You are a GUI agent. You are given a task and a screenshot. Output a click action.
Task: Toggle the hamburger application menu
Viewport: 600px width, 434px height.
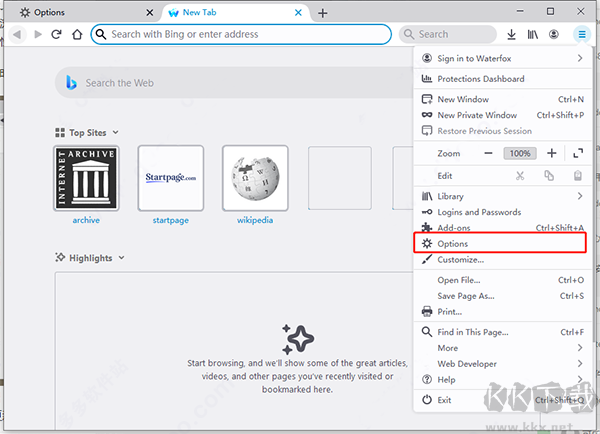pos(582,34)
